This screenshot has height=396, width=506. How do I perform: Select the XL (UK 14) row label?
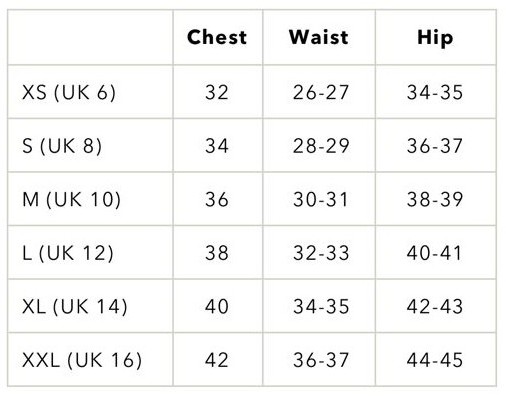(75, 306)
